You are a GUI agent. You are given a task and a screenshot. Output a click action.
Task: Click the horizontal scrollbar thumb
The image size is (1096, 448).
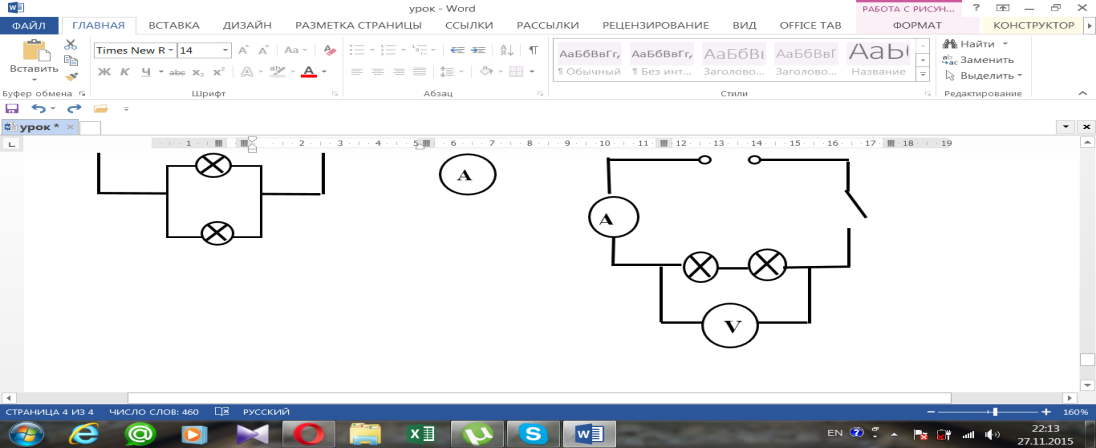click(x=539, y=398)
